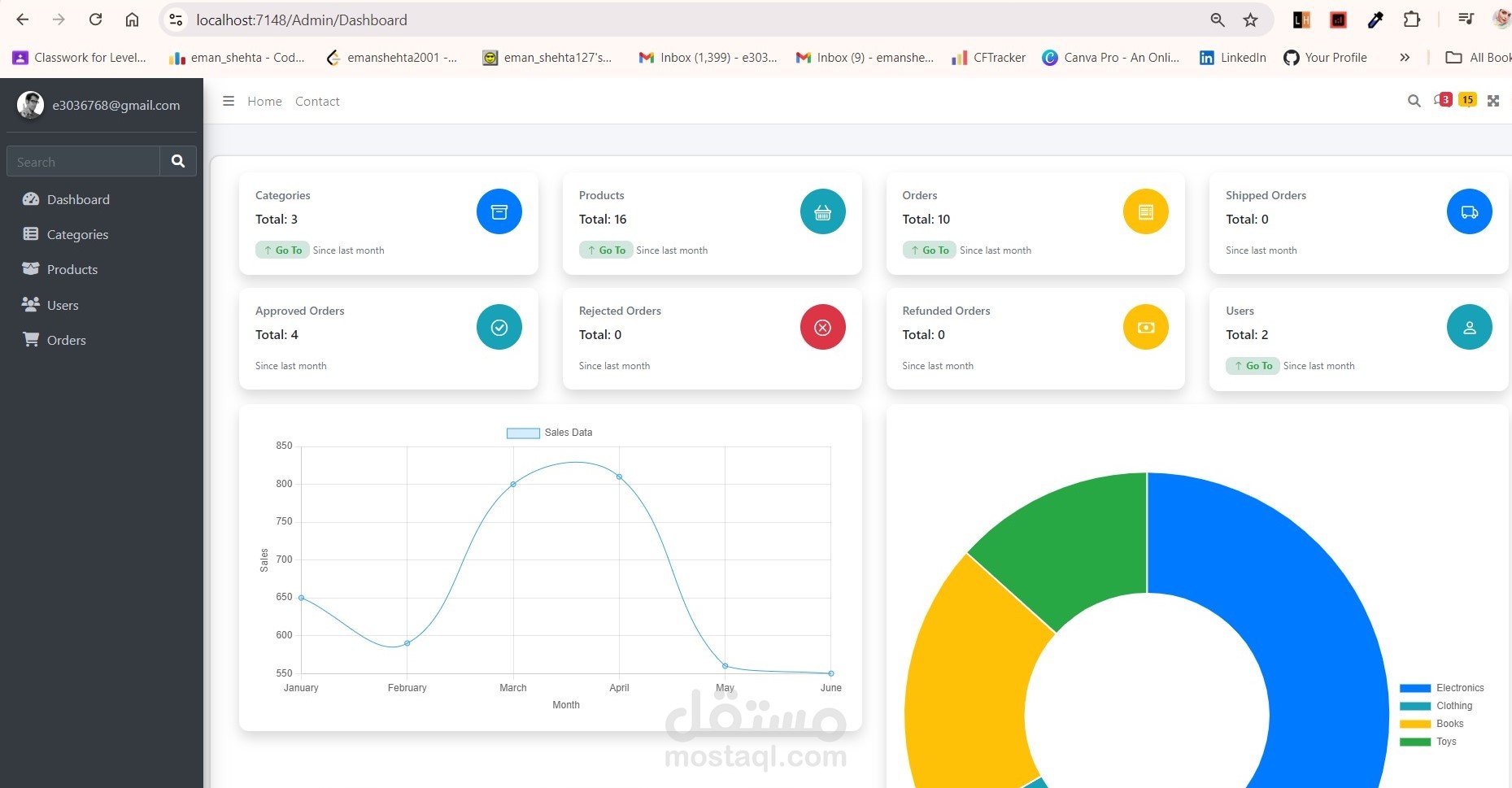This screenshot has height=788, width=1512.
Task: Click the sidebar Search input field
Action: [x=83, y=161]
